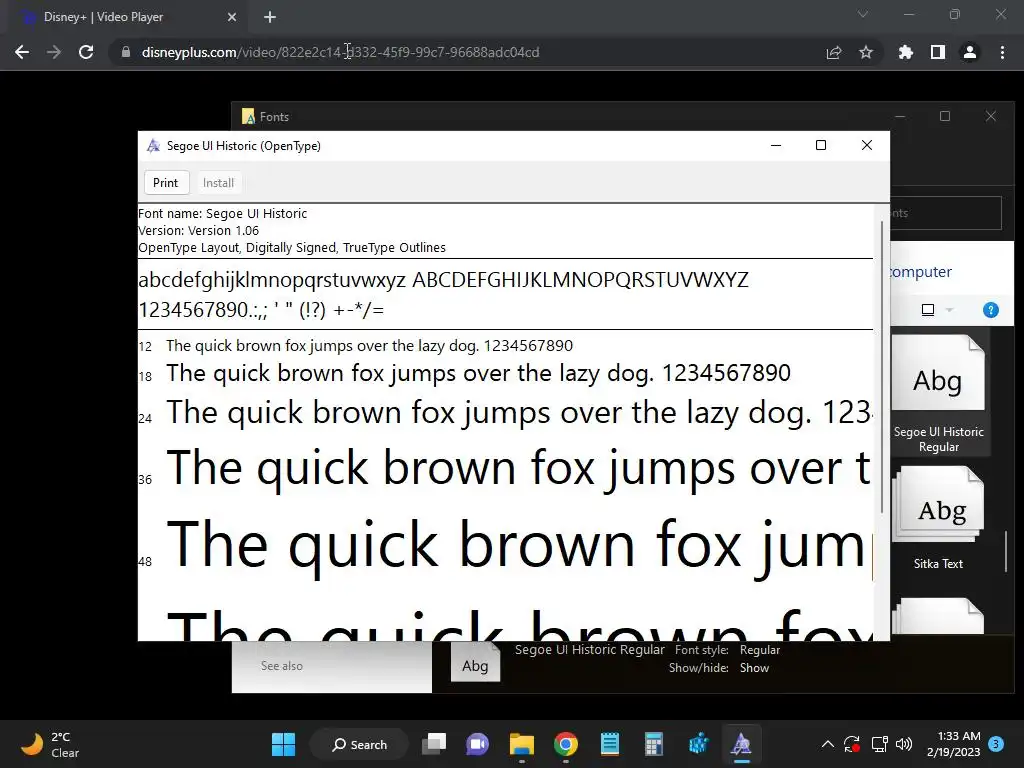Open Chrome profile icon
Viewport: 1024px width, 768px height.
[x=970, y=52]
